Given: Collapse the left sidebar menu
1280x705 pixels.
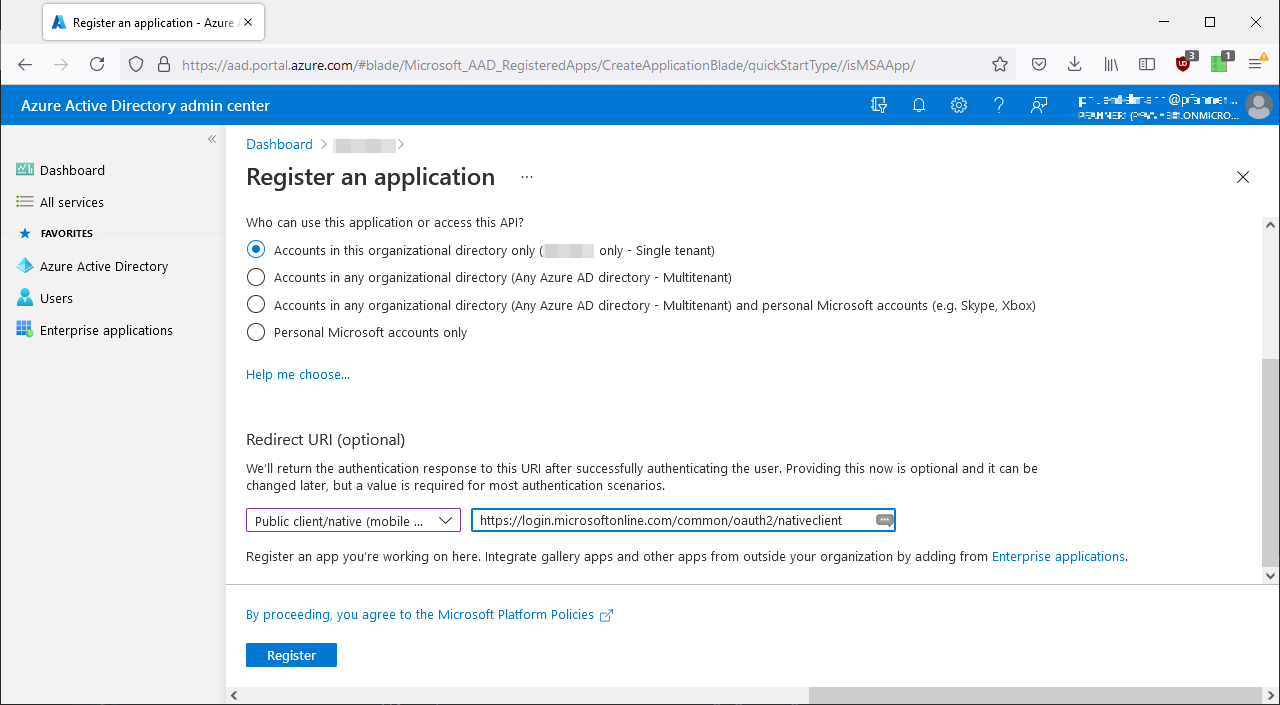Looking at the screenshot, I should tap(212, 139).
